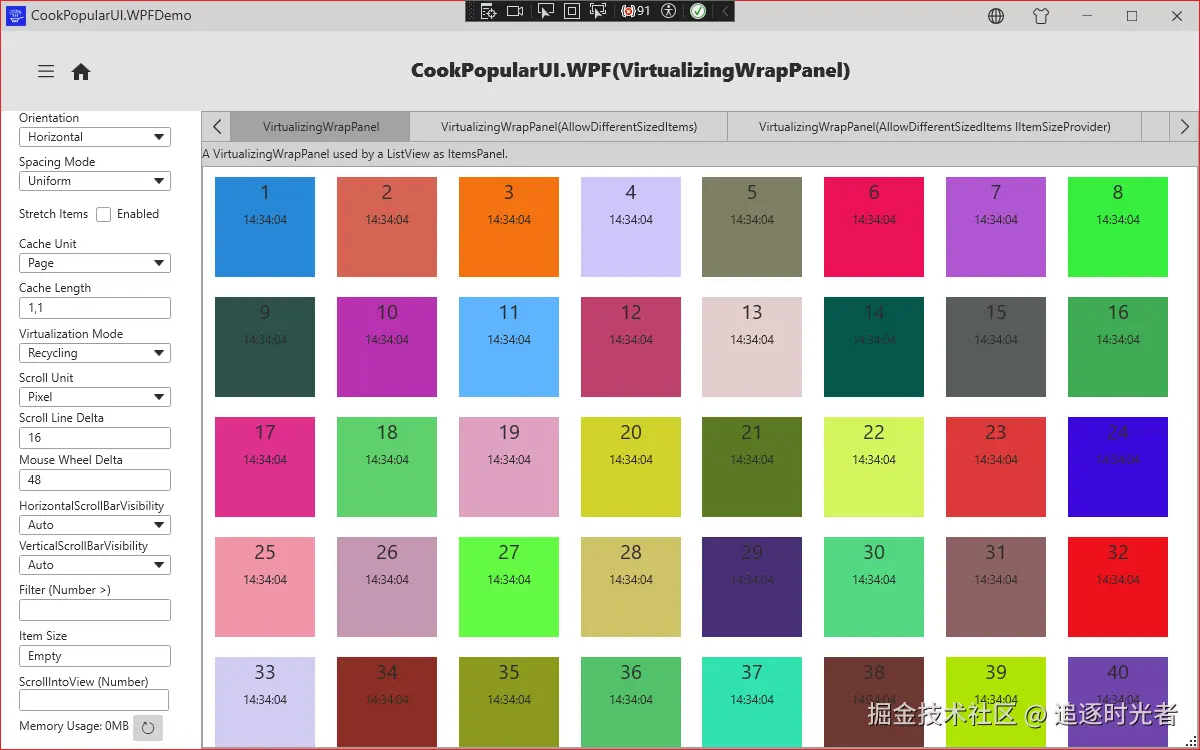1200x750 pixels.
Task: Select orange item 3
Action: pos(509,227)
